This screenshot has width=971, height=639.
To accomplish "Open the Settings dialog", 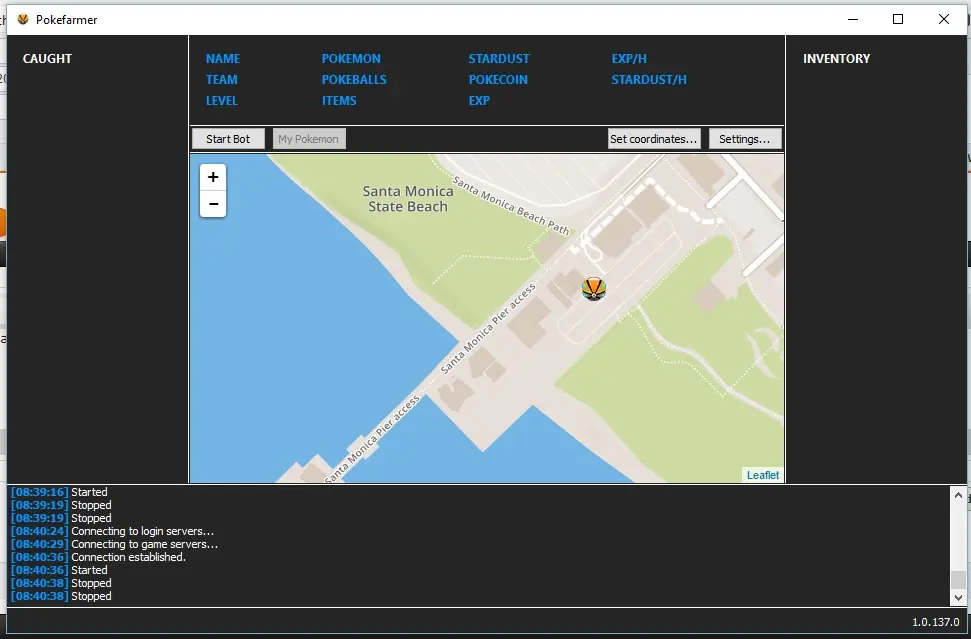I will [x=745, y=139].
